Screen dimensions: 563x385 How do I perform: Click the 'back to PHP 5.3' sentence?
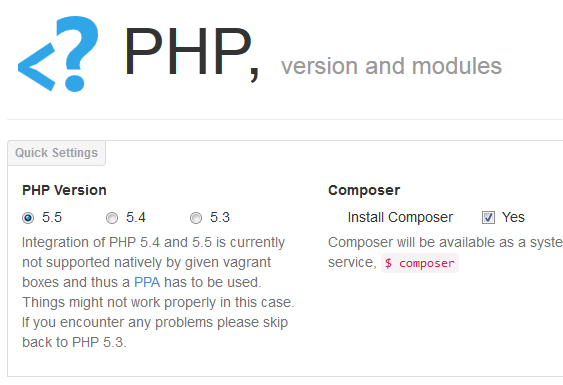[x=74, y=342]
